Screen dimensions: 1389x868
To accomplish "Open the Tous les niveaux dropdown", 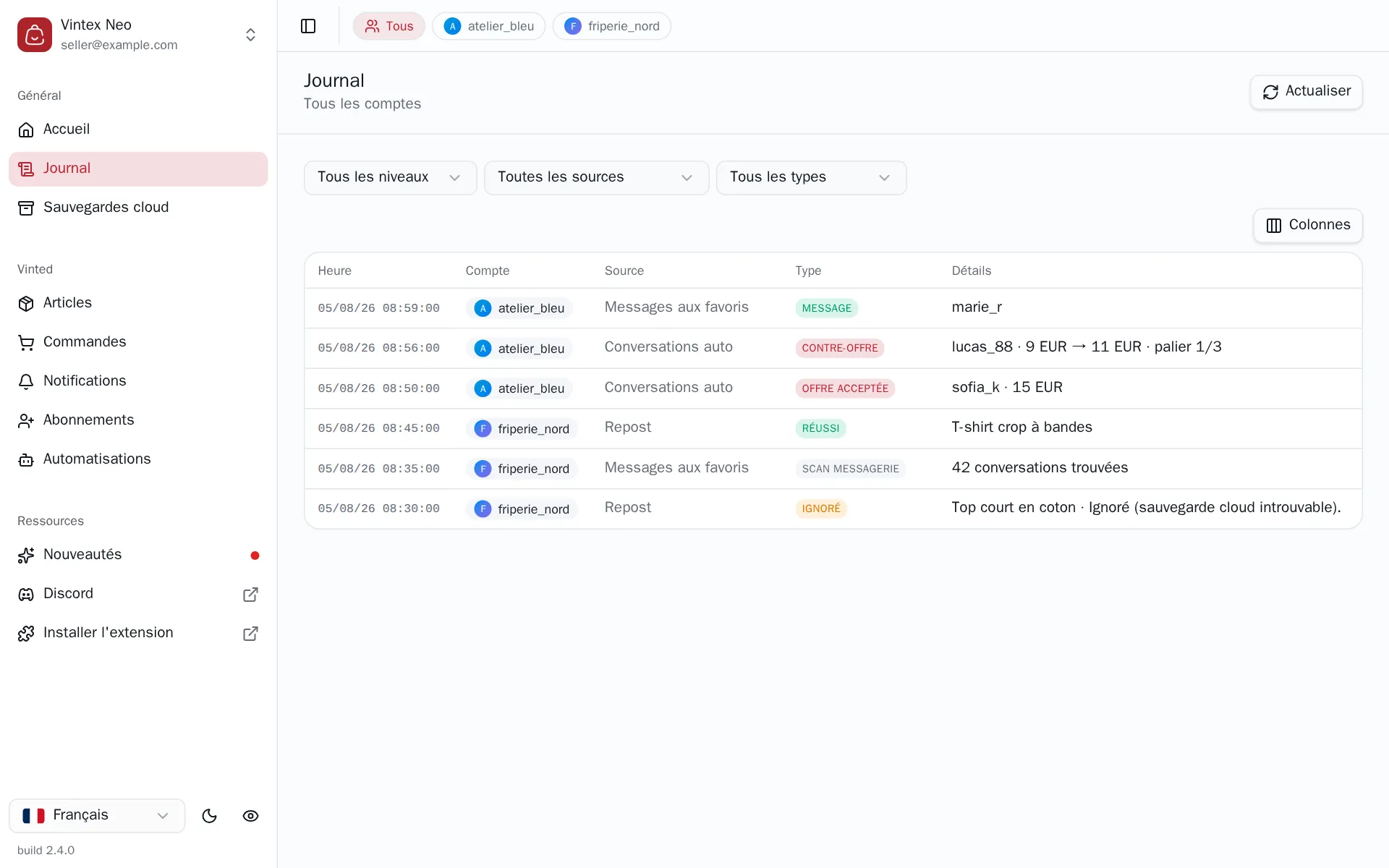I will pos(390,177).
